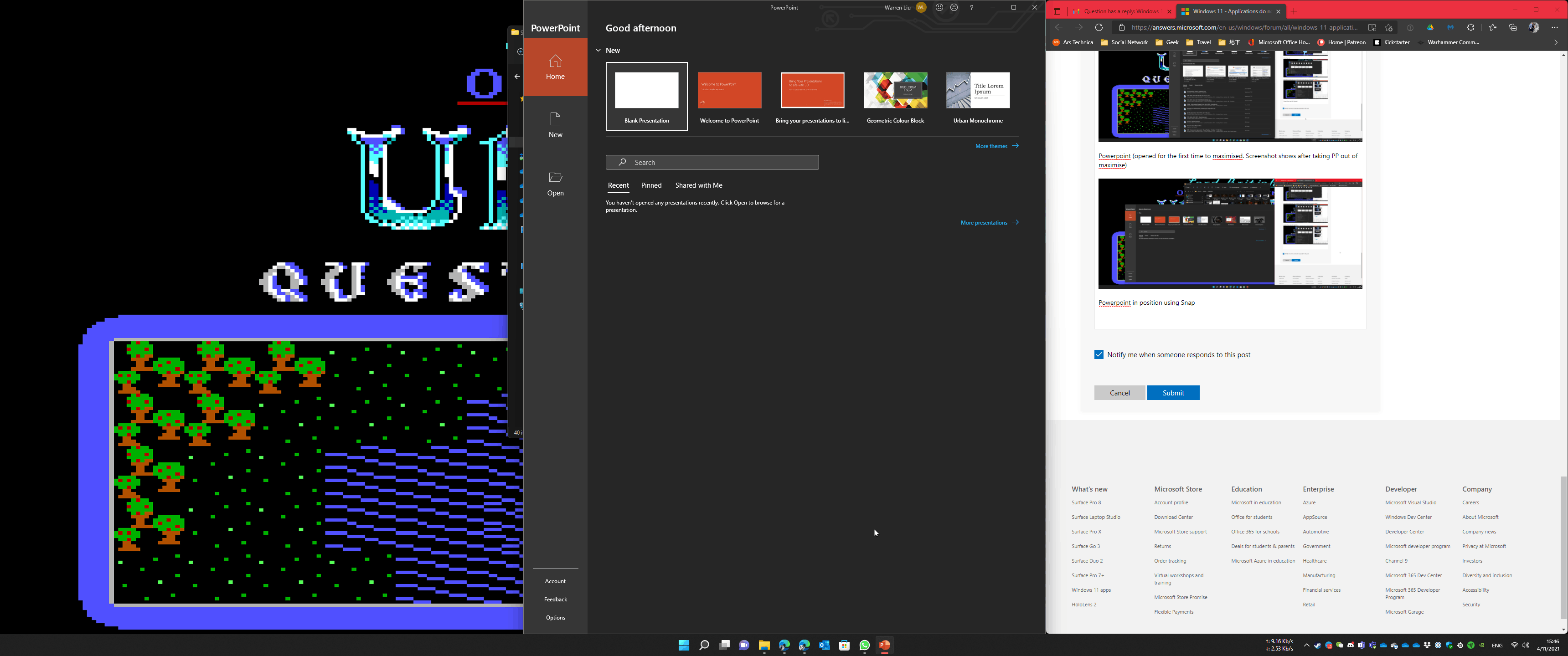Send a frown feedback in PowerPoint title bar
1568x656 pixels.
pos(954,7)
